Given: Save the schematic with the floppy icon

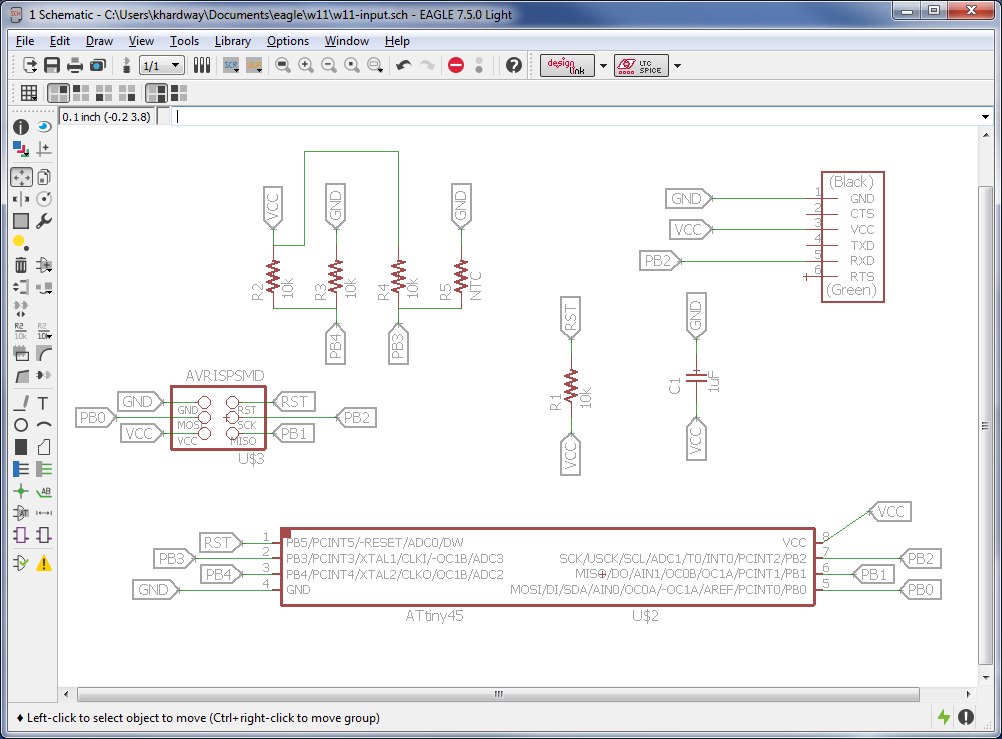Looking at the screenshot, I should point(52,65).
